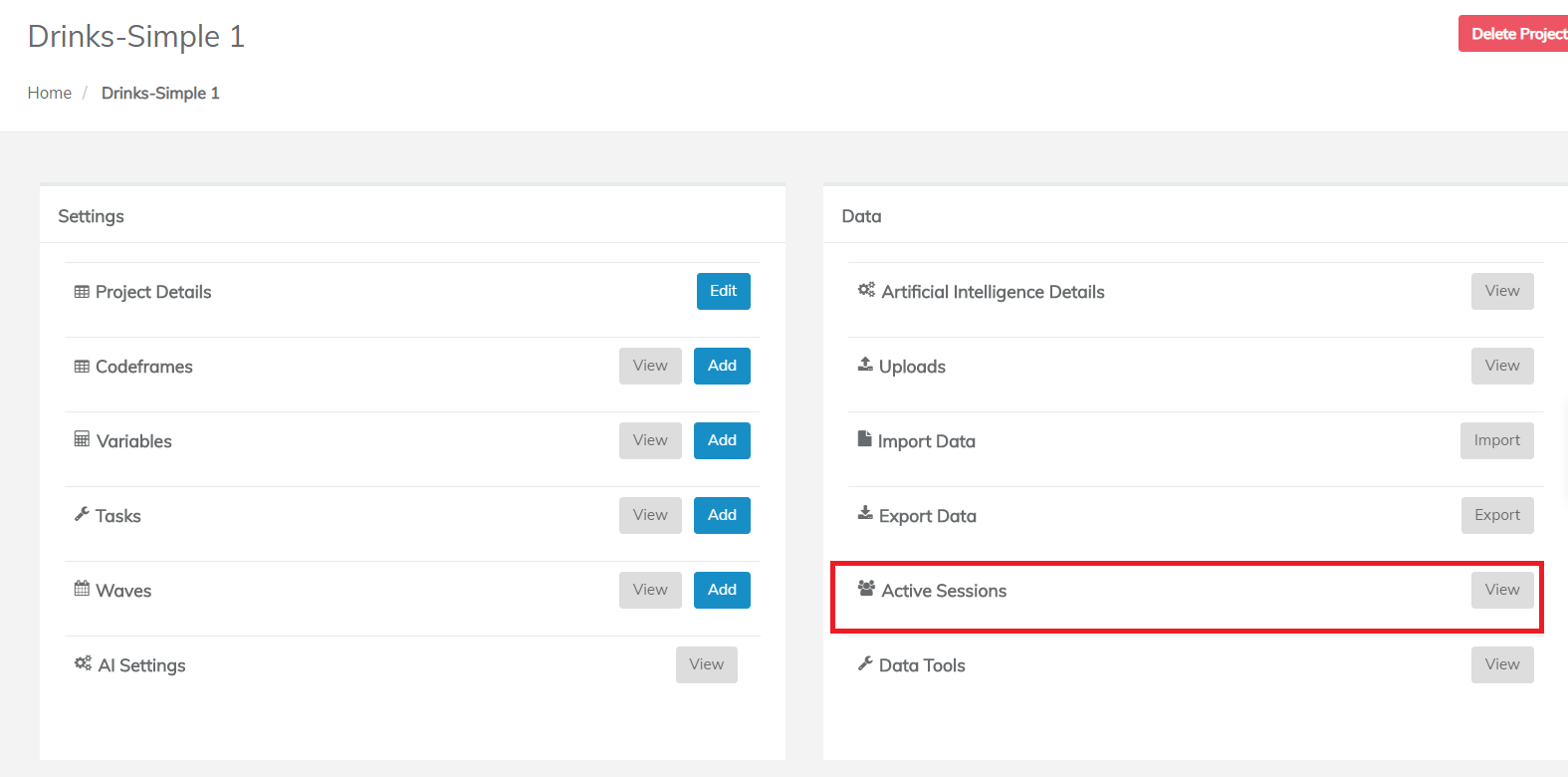This screenshot has height=777, width=1568.
Task: Click the Data Tools wrench icon
Action: tap(865, 663)
